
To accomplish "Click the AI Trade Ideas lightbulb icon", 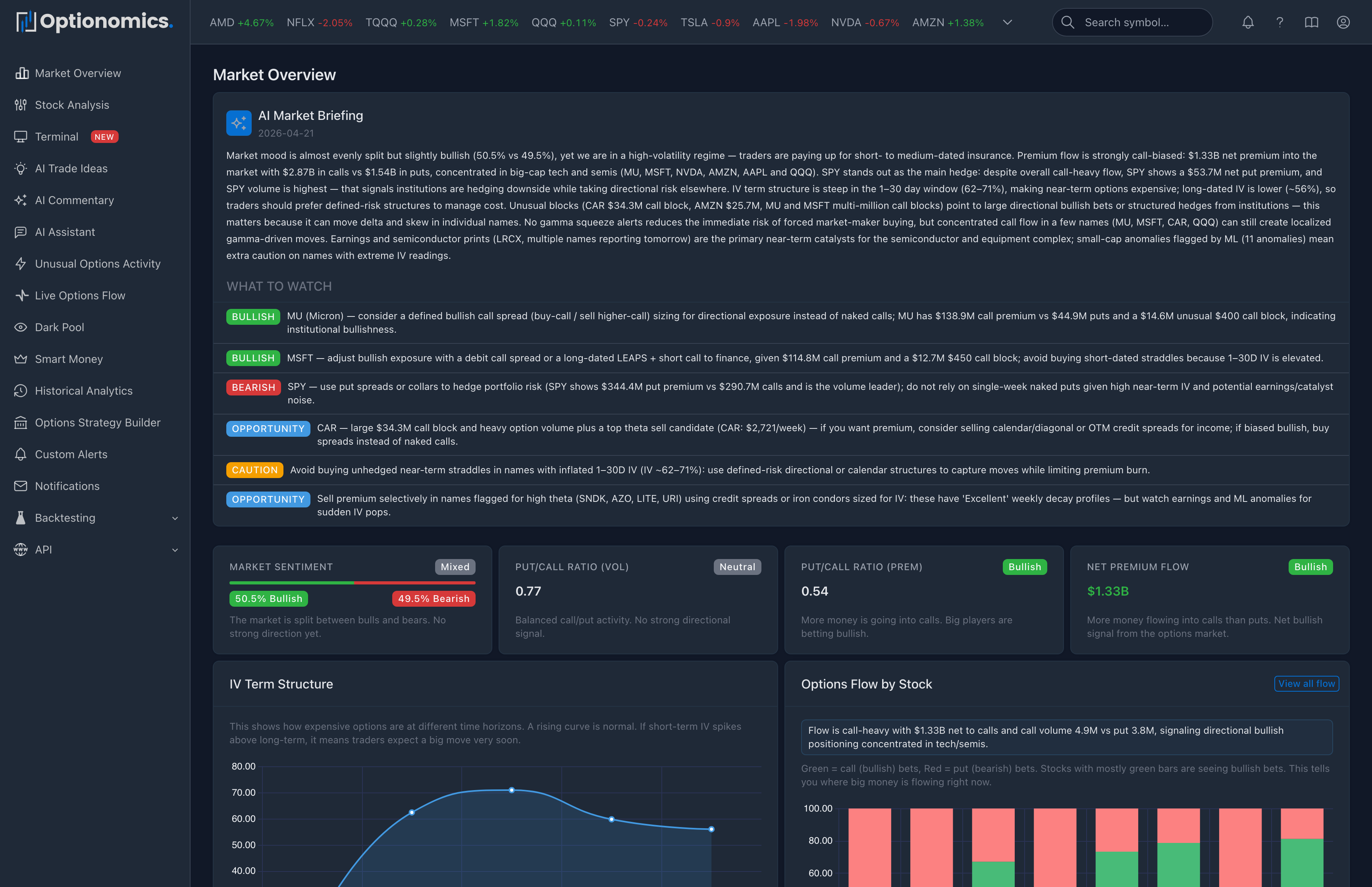I will click(21, 168).
